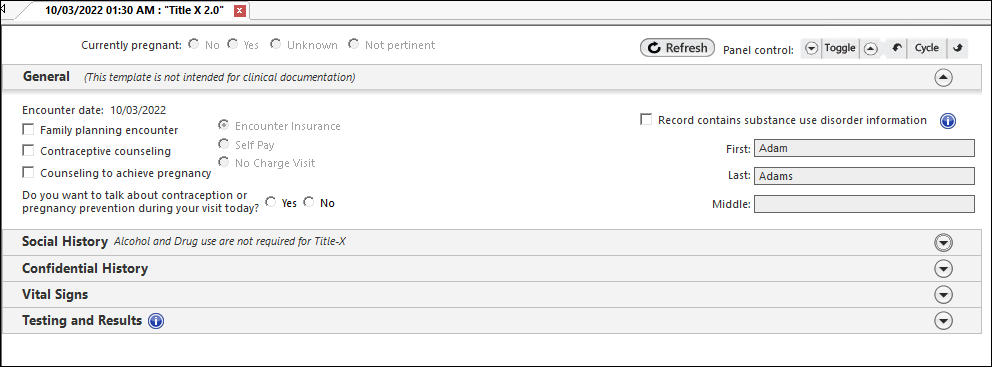Expand the Social History panel

pyautogui.click(x=943, y=242)
